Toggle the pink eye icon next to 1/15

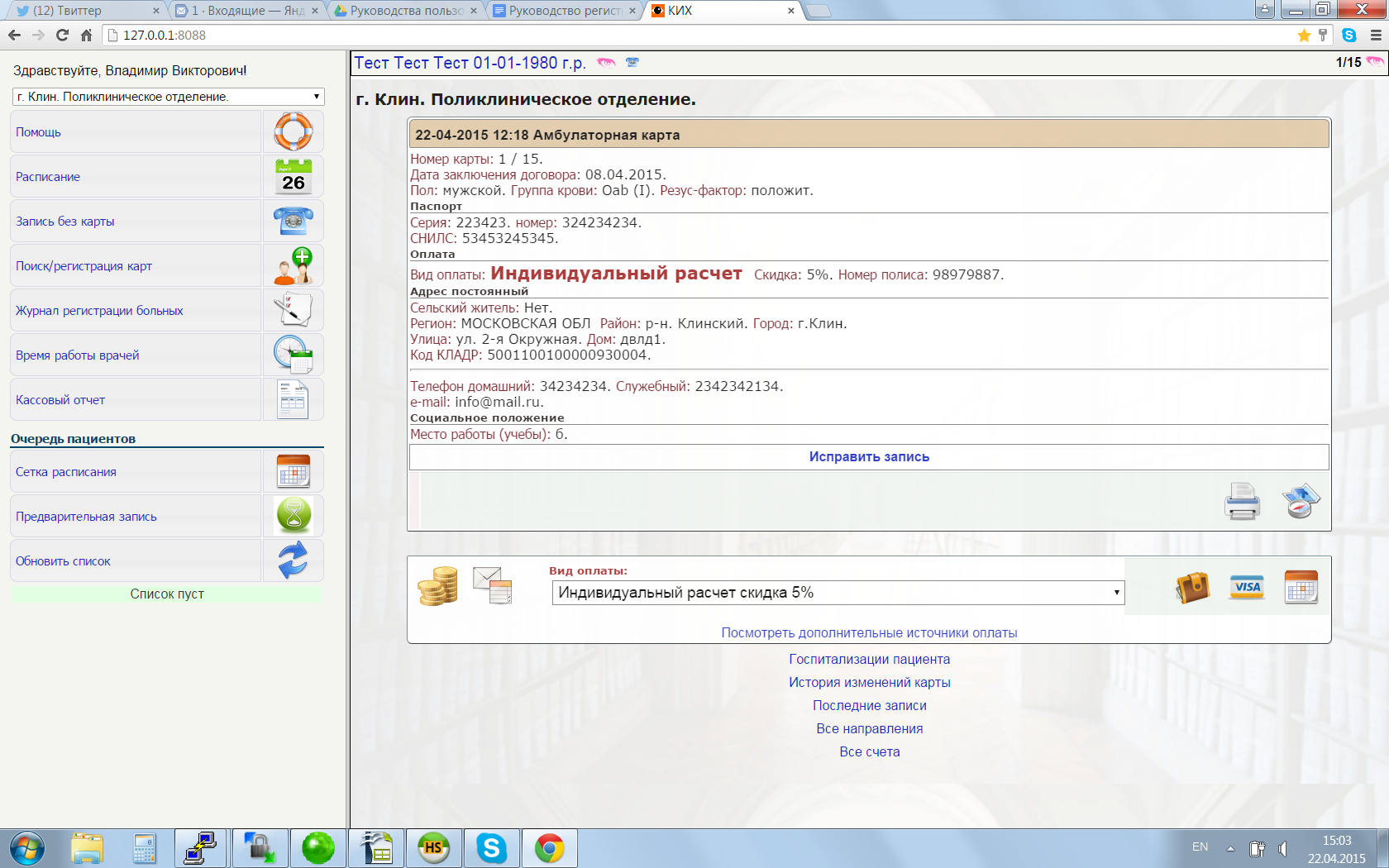pyautogui.click(x=1375, y=62)
